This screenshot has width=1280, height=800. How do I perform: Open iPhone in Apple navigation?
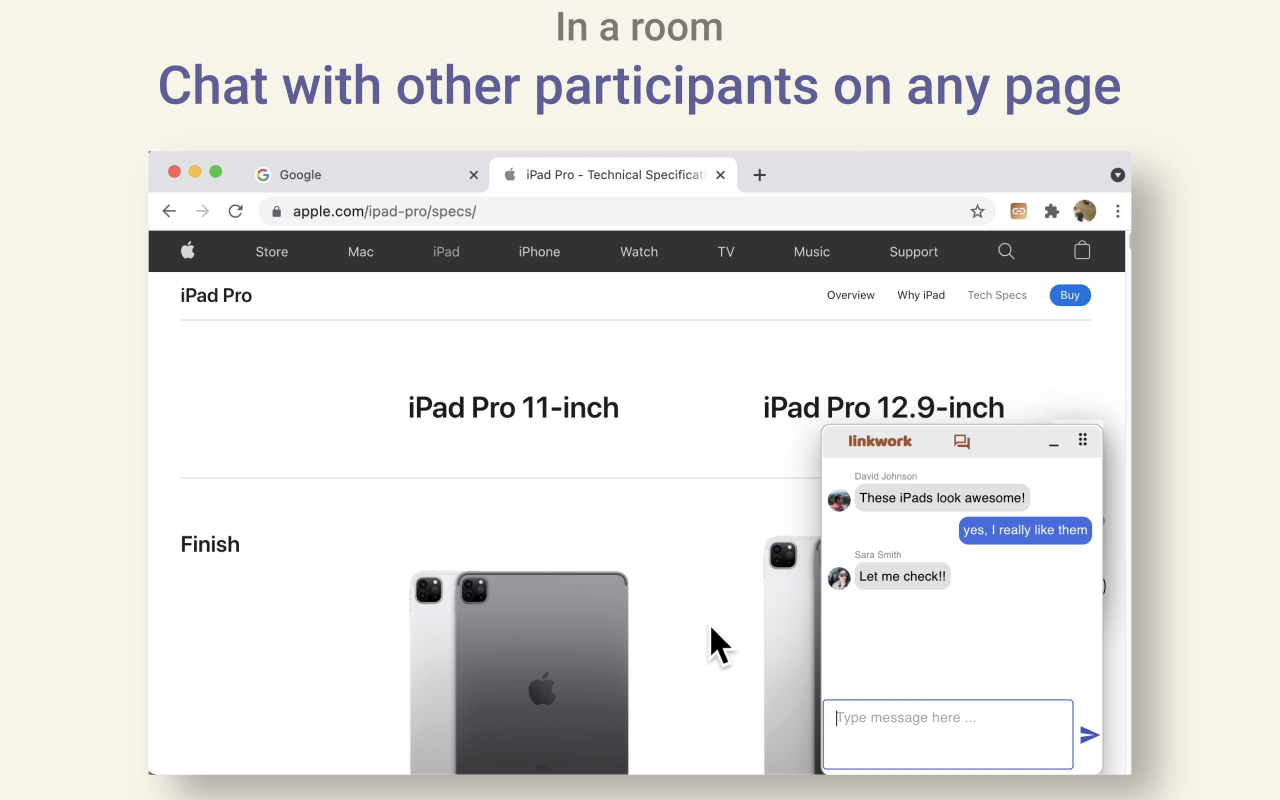coord(540,252)
